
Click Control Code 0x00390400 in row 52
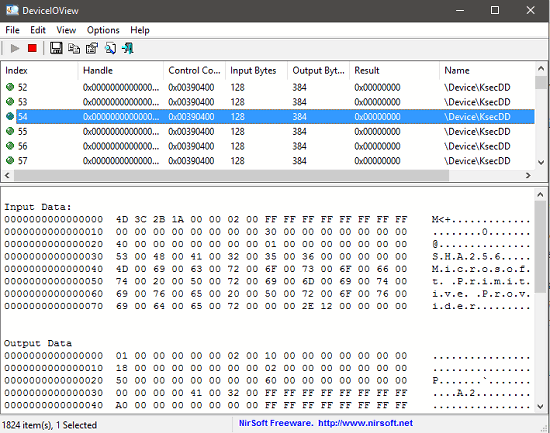pyautogui.click(x=191, y=87)
